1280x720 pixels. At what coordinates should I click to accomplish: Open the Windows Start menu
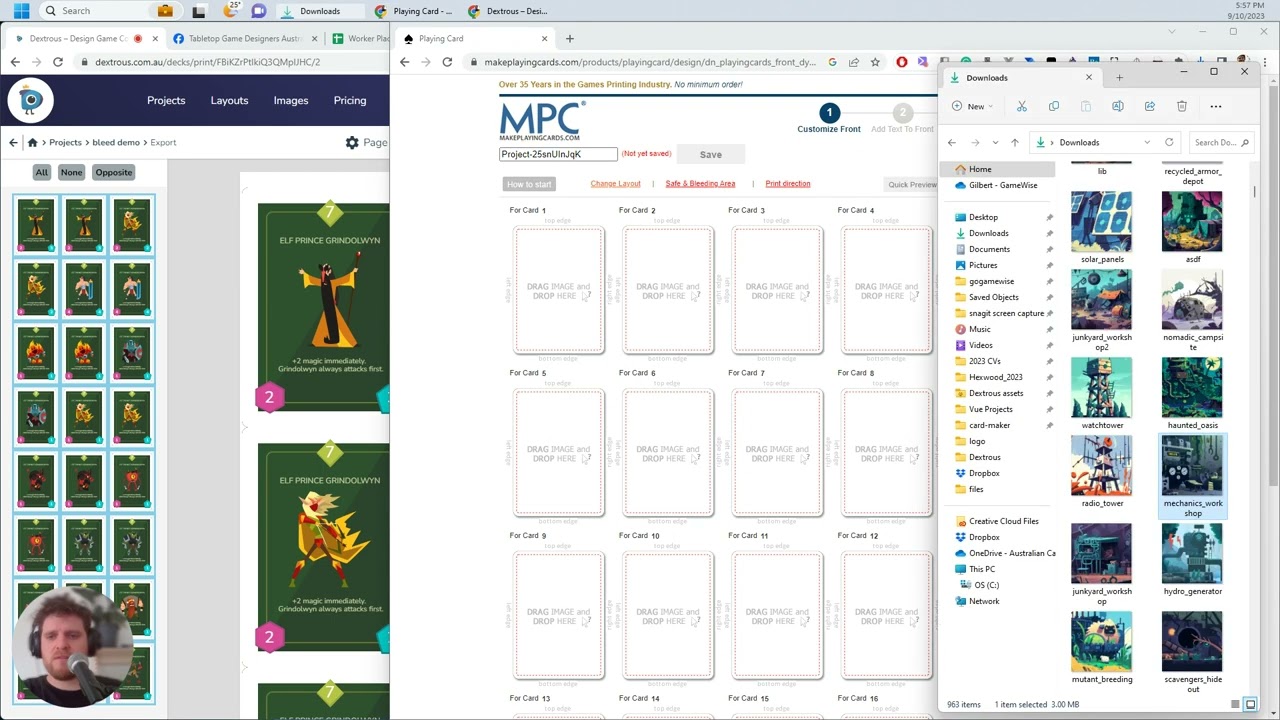[x=21, y=11]
